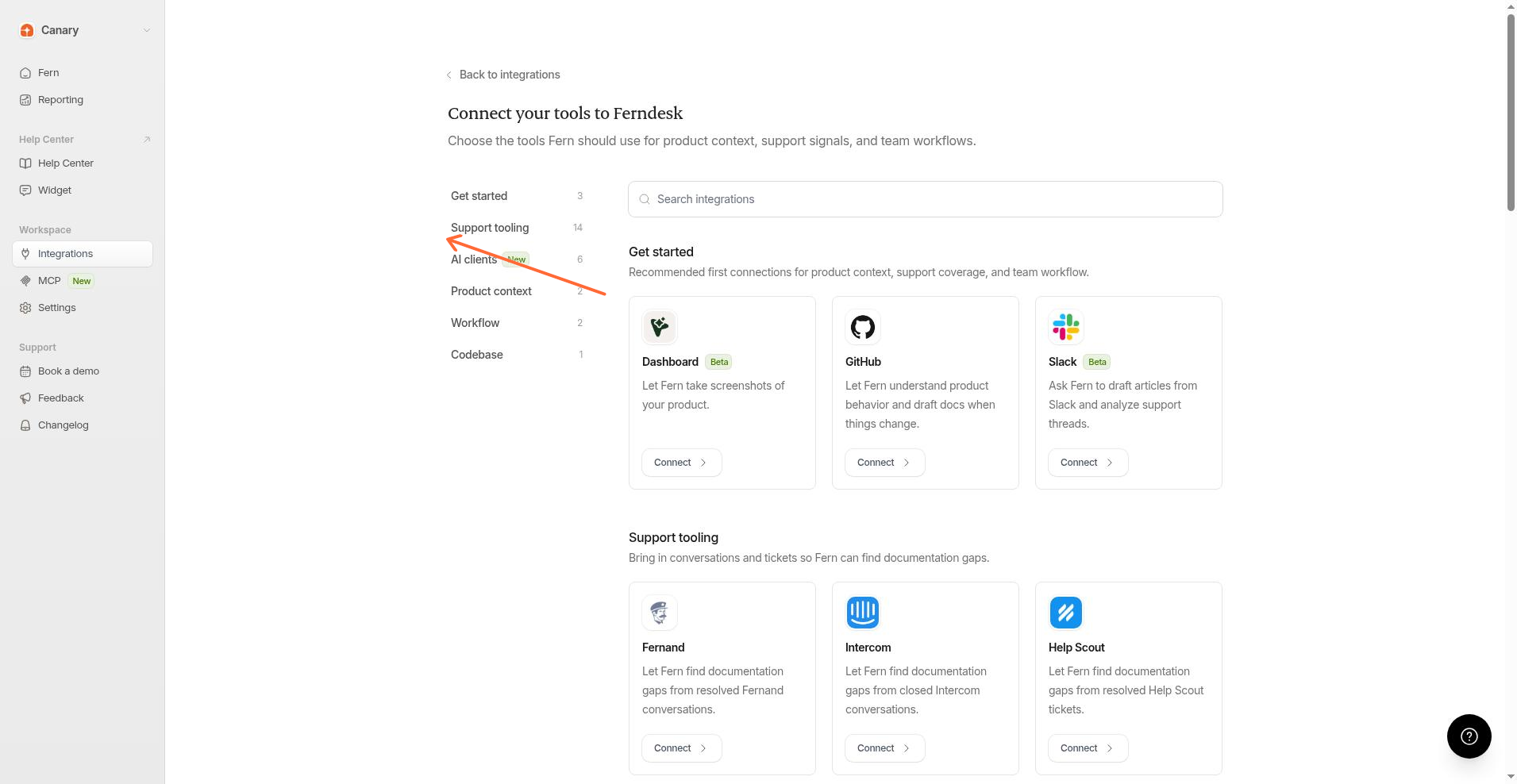This screenshot has height=784, width=1517.
Task: Click the Changelog bell icon
Action: tap(25, 425)
